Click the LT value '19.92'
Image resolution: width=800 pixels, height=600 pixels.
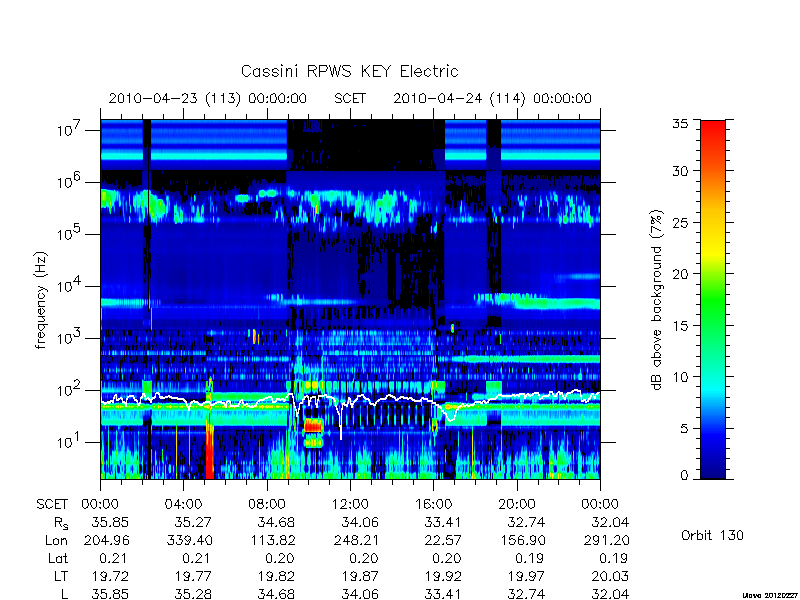(x=443, y=577)
